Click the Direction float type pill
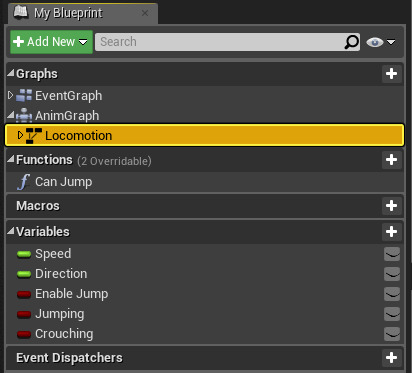The width and height of the screenshot is (412, 373). (24, 274)
